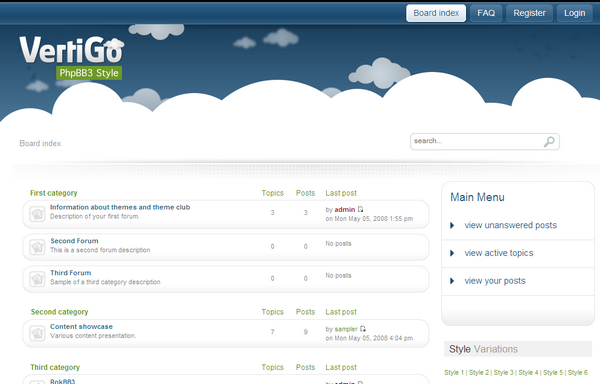The width and height of the screenshot is (600, 384).
Task: Click the Second Forum folder icon
Action: click(x=37, y=247)
